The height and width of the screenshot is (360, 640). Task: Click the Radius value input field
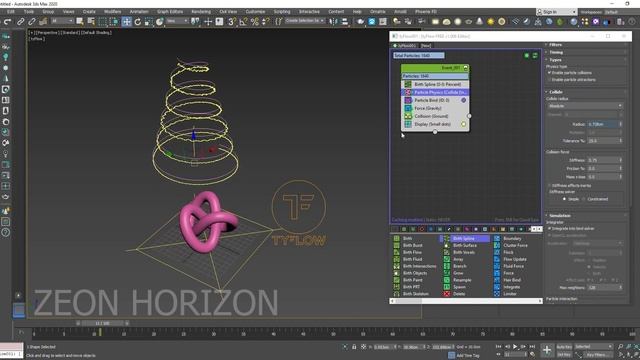(x=605, y=124)
